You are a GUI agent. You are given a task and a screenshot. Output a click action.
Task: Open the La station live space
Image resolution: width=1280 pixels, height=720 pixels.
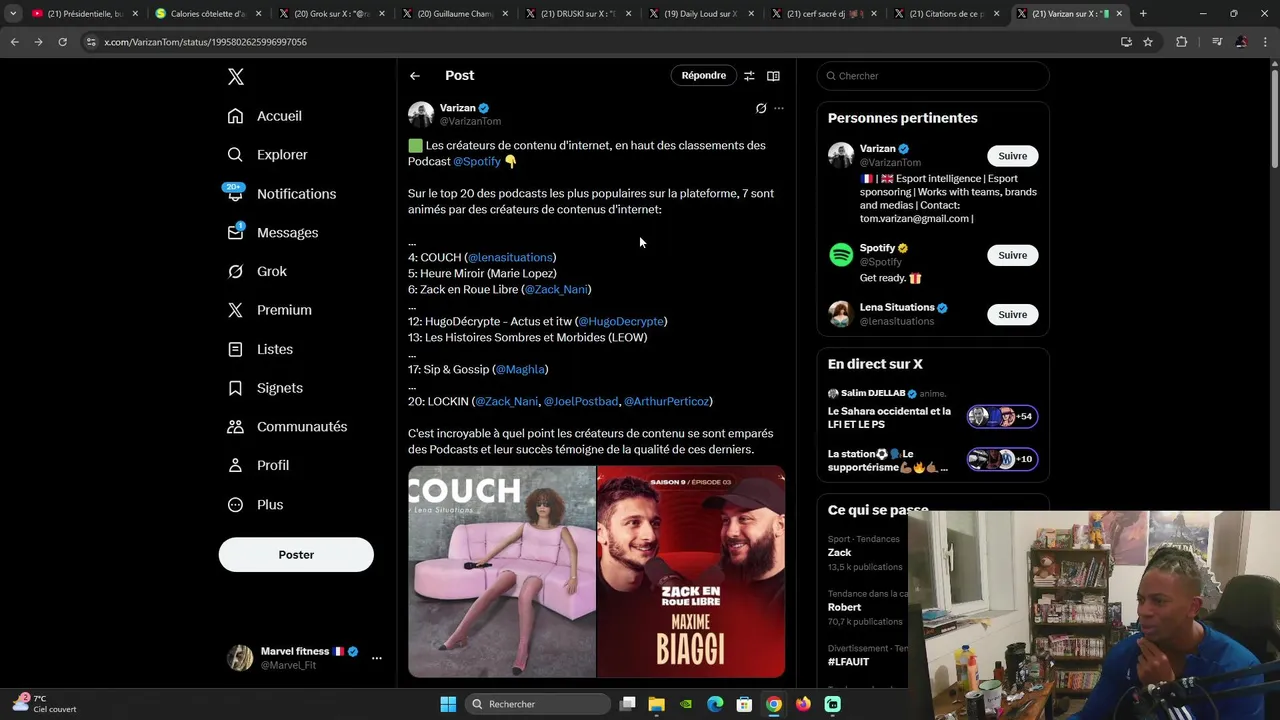tap(933, 459)
